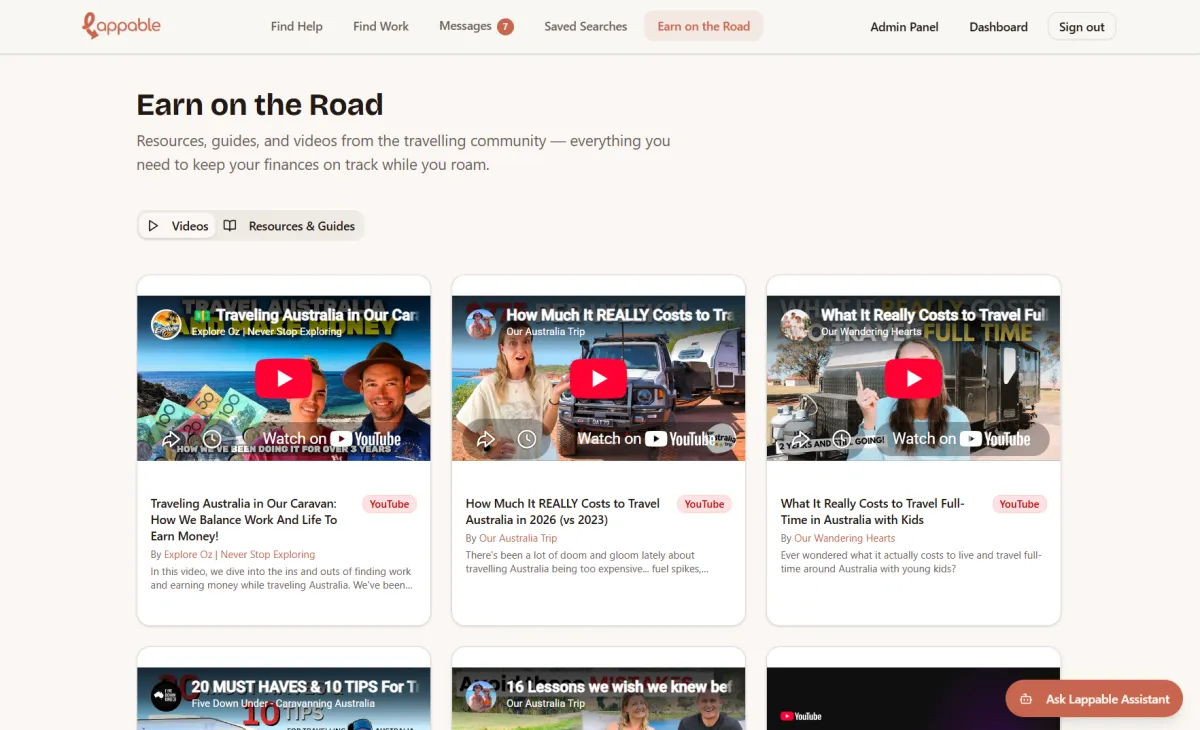Click YouTube tag on Traveling Australia card

tap(389, 504)
